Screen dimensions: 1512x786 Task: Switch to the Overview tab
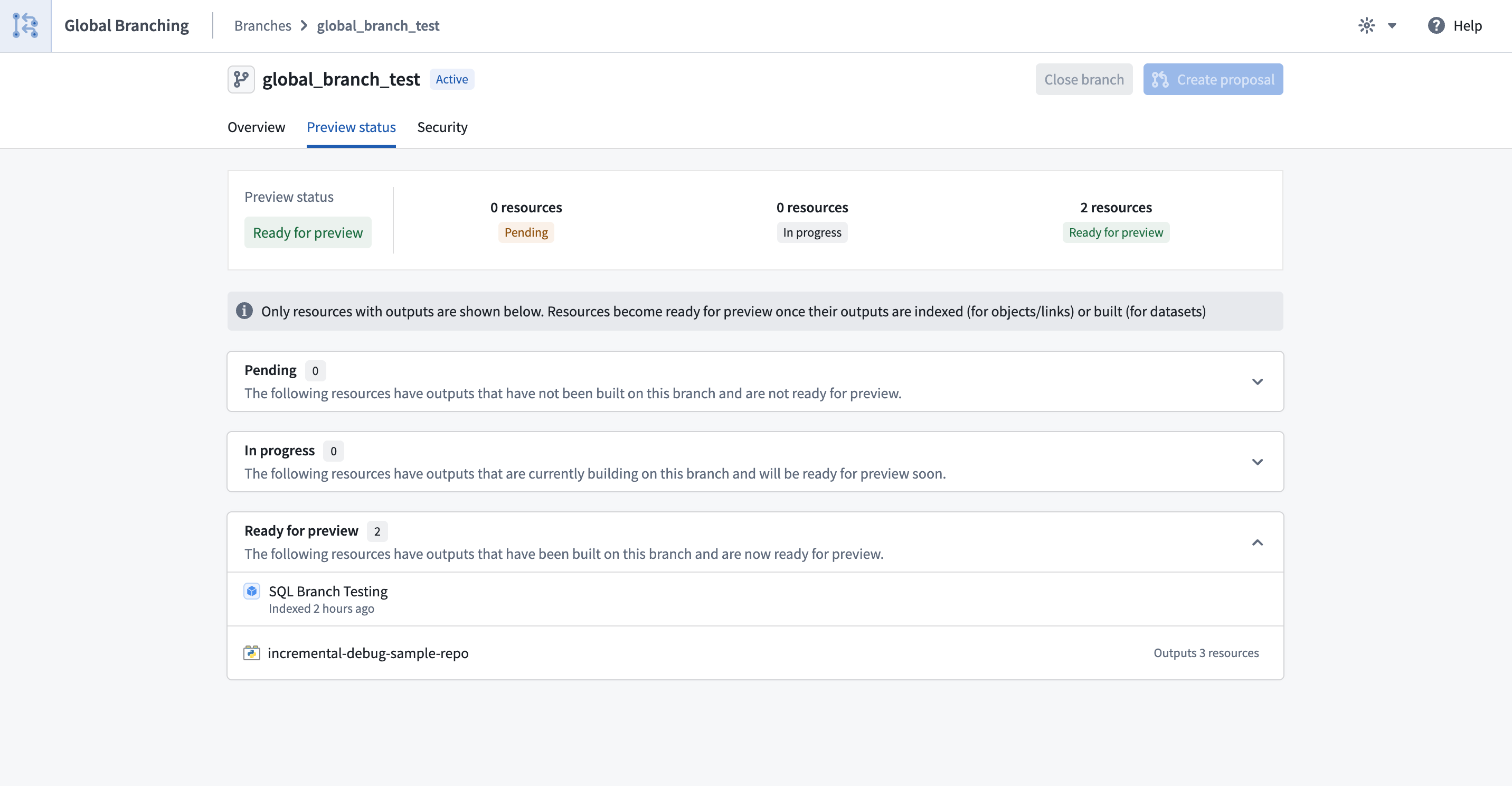(x=256, y=127)
